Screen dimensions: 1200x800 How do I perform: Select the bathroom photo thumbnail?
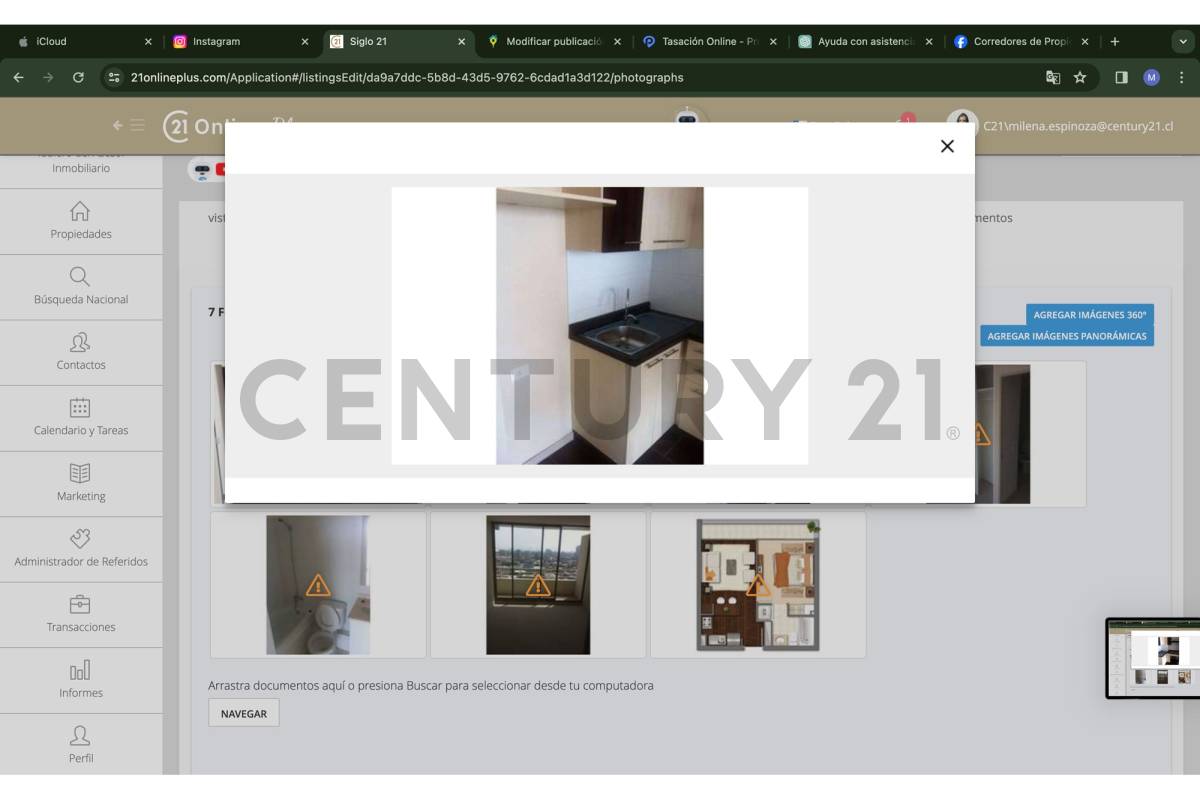pos(318,585)
